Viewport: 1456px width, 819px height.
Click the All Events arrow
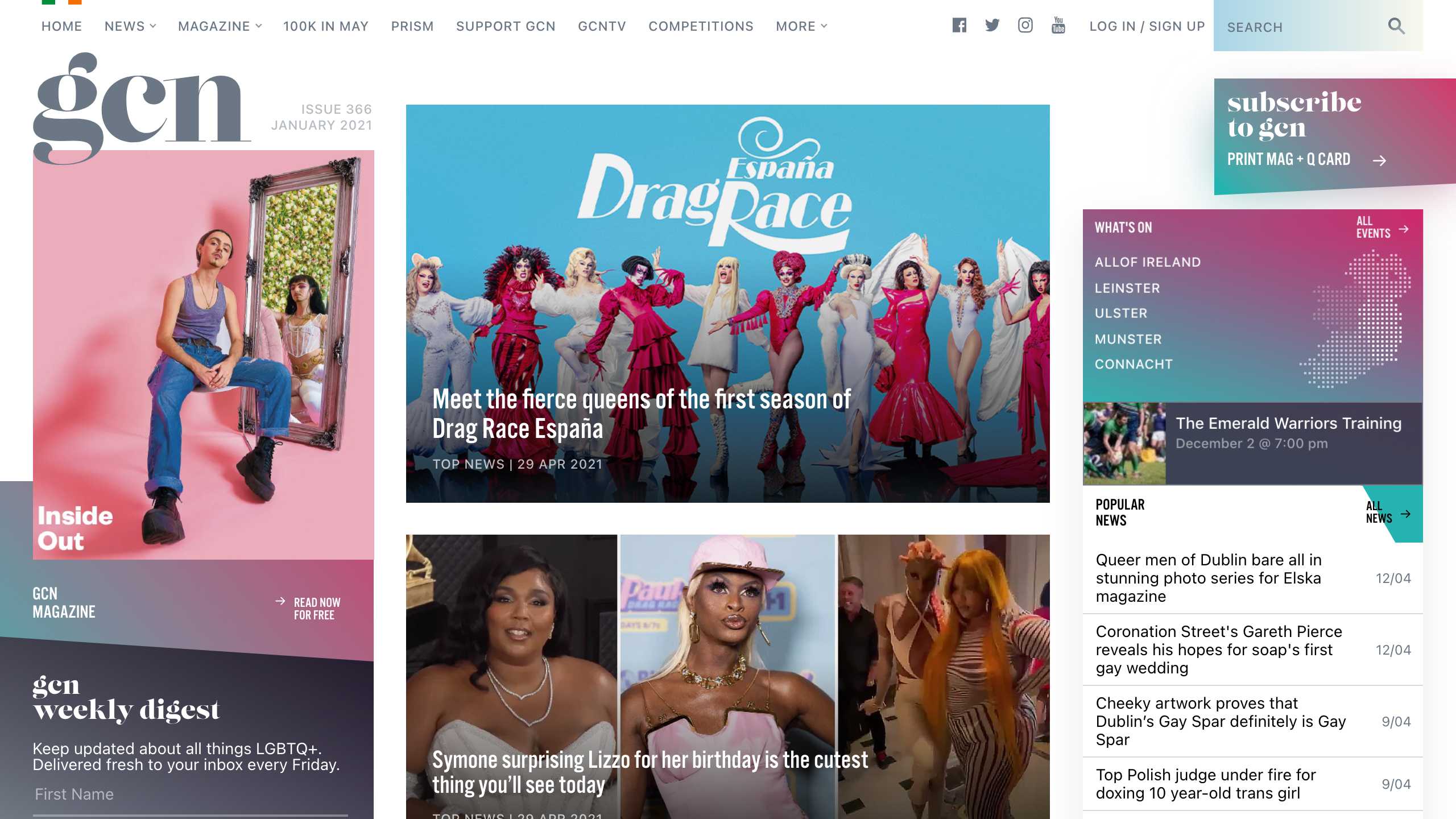point(1404,229)
